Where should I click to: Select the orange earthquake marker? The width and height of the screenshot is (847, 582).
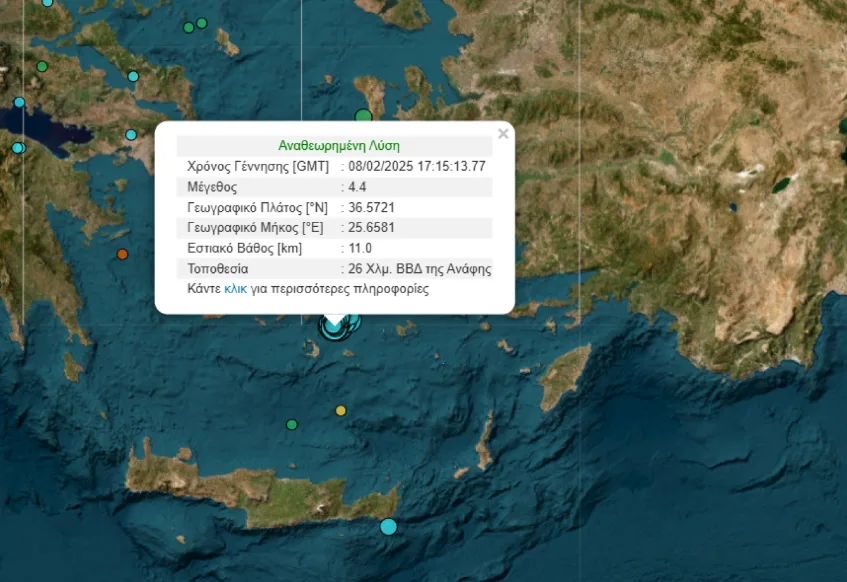[122, 254]
